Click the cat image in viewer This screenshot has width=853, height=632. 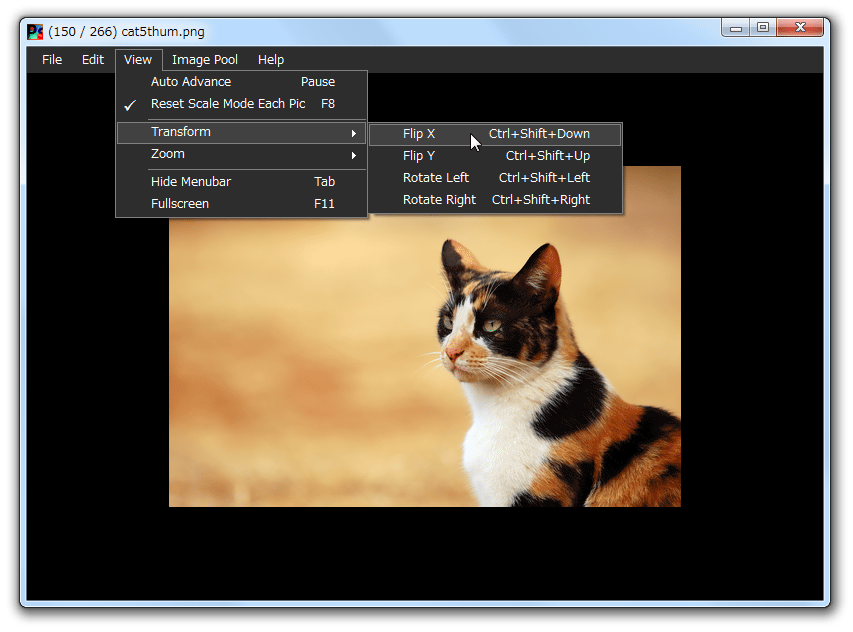click(x=425, y=337)
